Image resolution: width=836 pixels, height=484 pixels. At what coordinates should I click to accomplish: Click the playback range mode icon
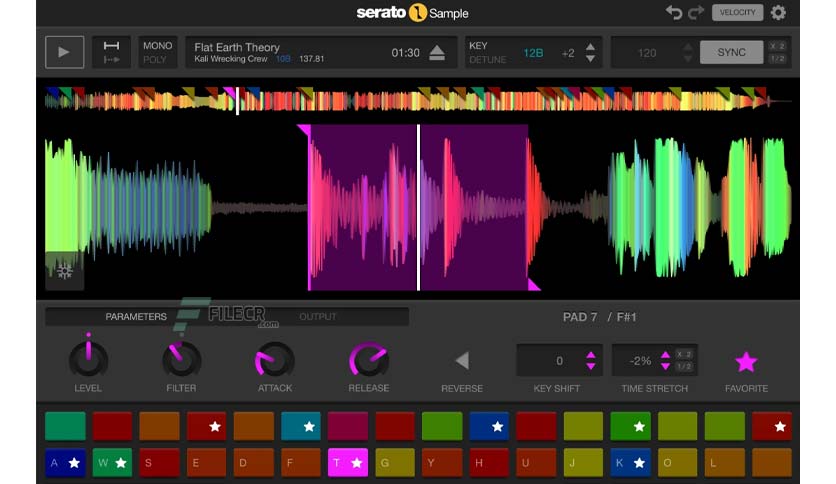pos(111,52)
